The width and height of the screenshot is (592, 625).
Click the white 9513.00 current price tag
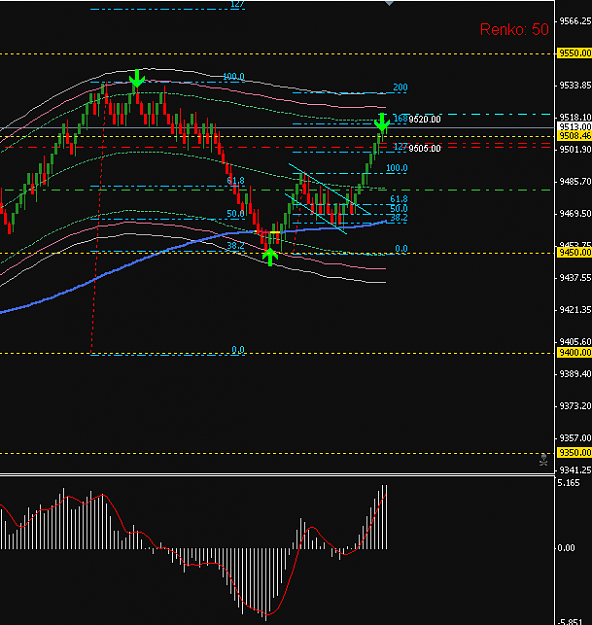(574, 127)
